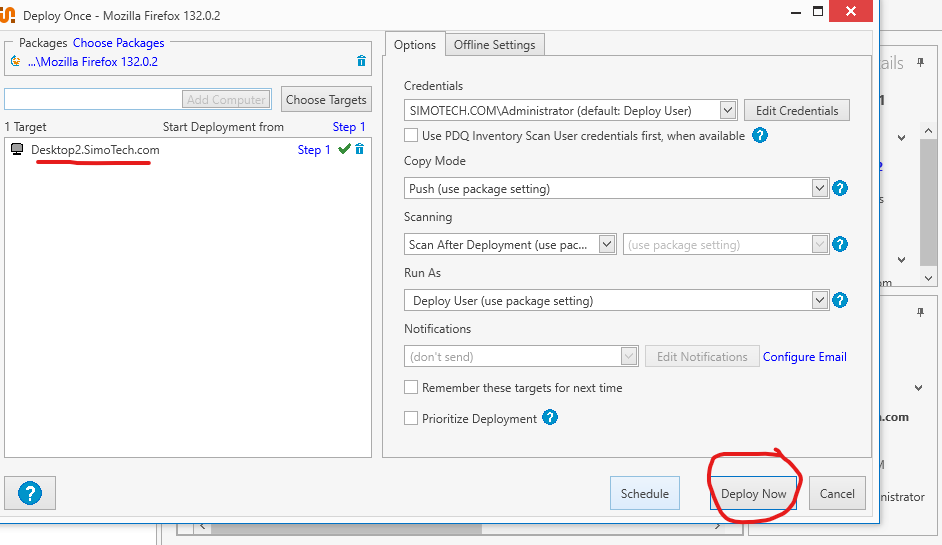Open help icon next to Run As
The image size is (942, 545).
pyautogui.click(x=840, y=300)
